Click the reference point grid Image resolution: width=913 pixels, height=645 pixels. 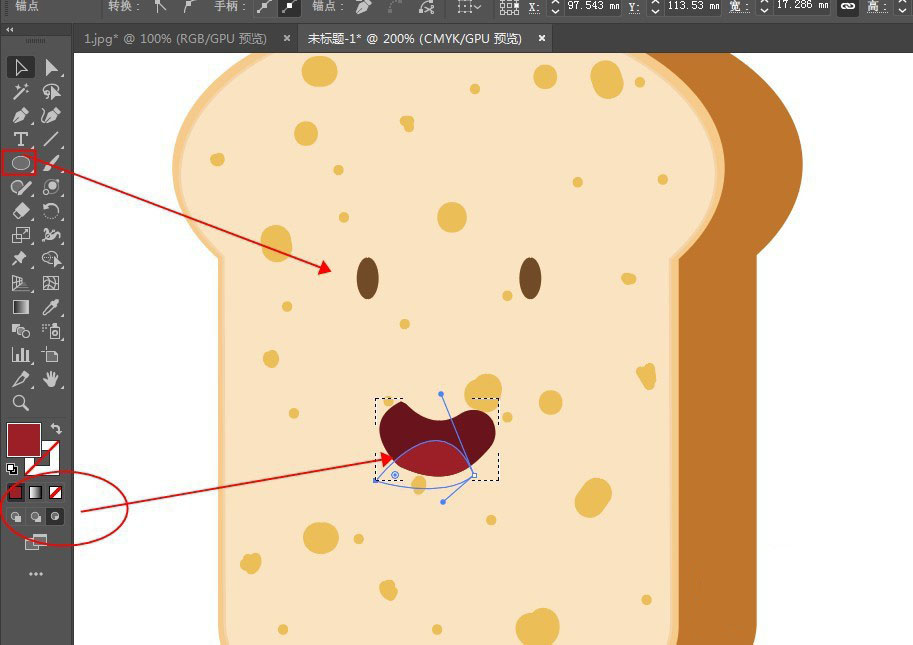pyautogui.click(x=509, y=6)
